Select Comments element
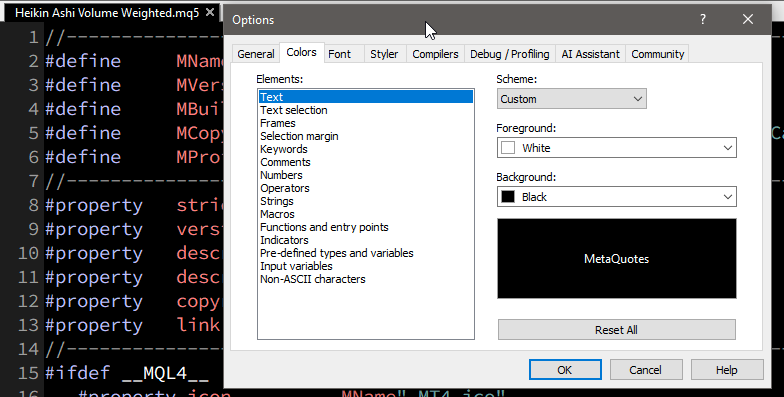Screen dimensions: 784x397 point(366,162)
